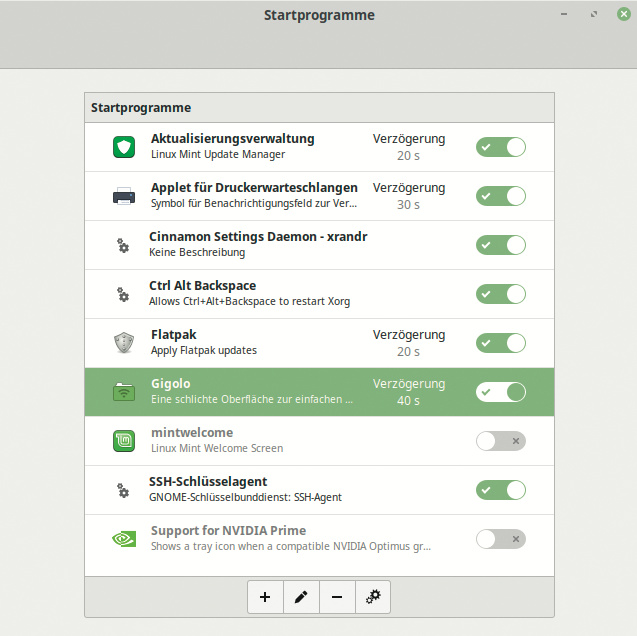Click the Flatpak grey shield icon
This screenshot has width=637, height=636.
pos(124,343)
